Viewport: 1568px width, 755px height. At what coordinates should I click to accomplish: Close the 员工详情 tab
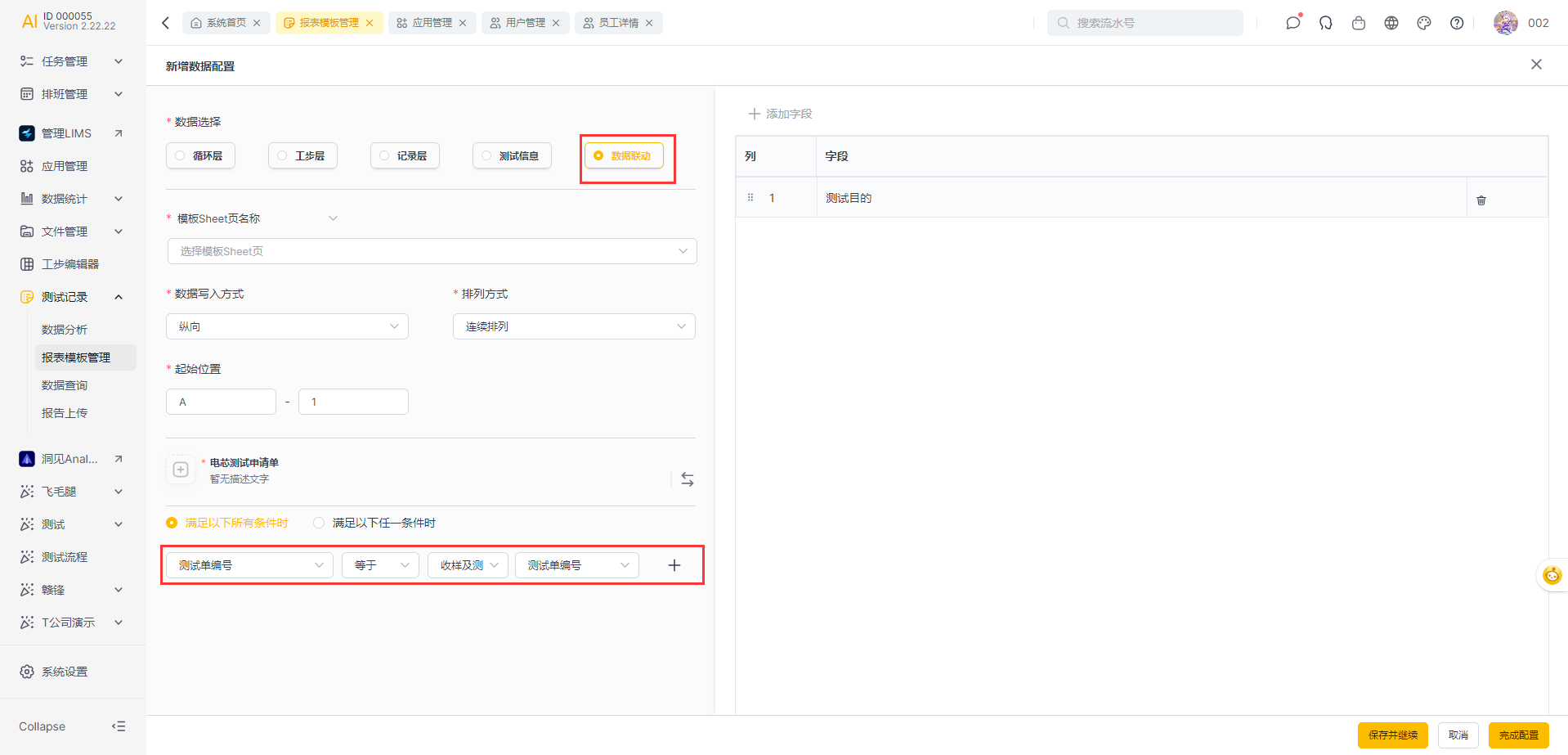click(x=649, y=23)
